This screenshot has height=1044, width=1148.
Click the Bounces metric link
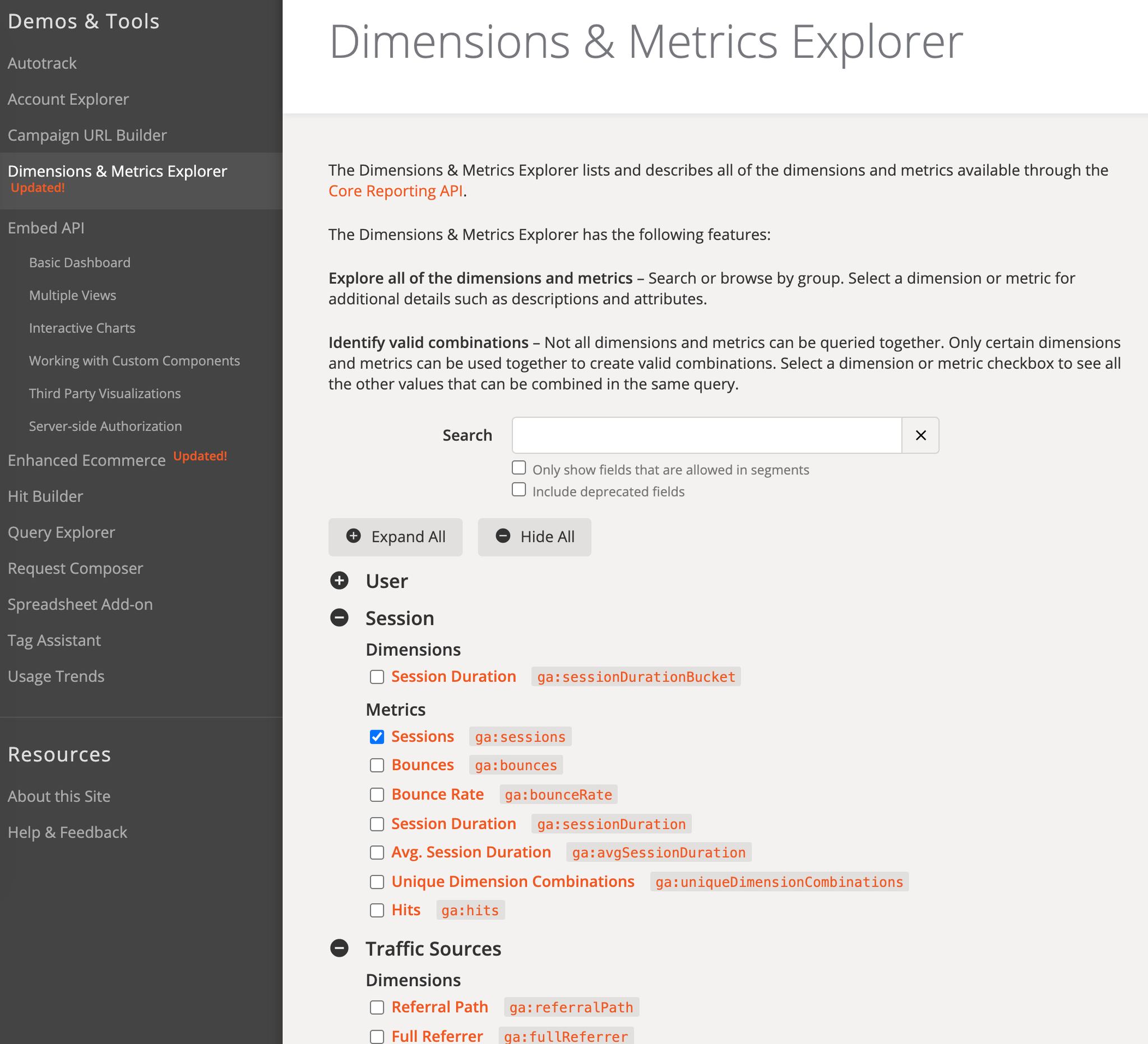coord(423,765)
